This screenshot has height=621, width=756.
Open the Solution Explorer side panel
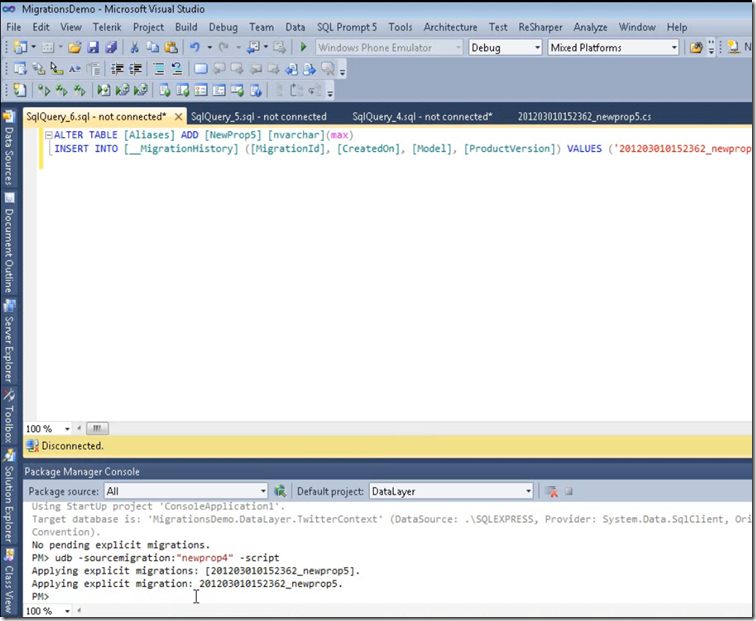pos(9,496)
